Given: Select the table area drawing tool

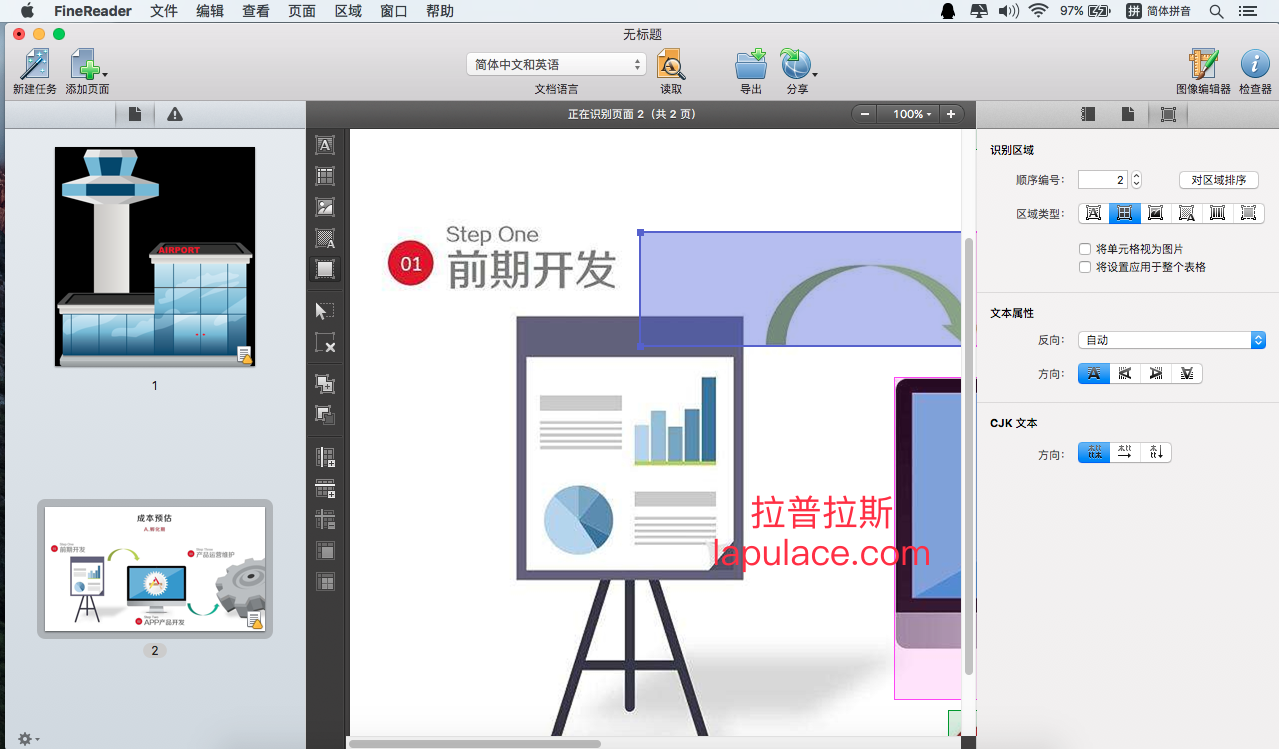Looking at the screenshot, I should click(x=324, y=175).
